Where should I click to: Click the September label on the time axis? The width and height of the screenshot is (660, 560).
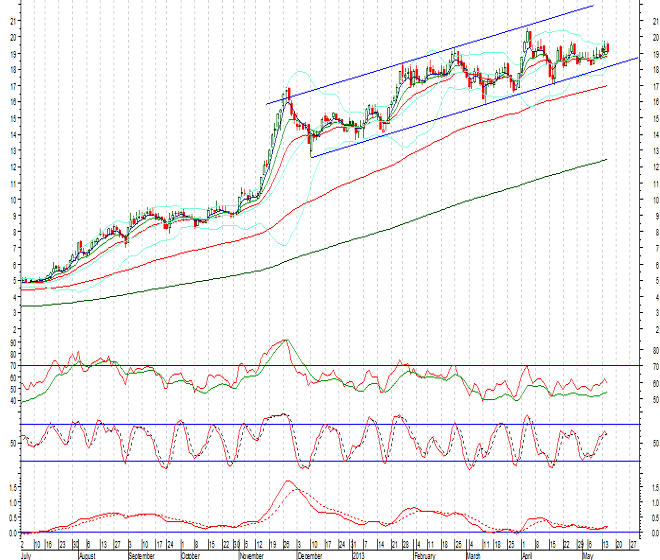click(141, 553)
